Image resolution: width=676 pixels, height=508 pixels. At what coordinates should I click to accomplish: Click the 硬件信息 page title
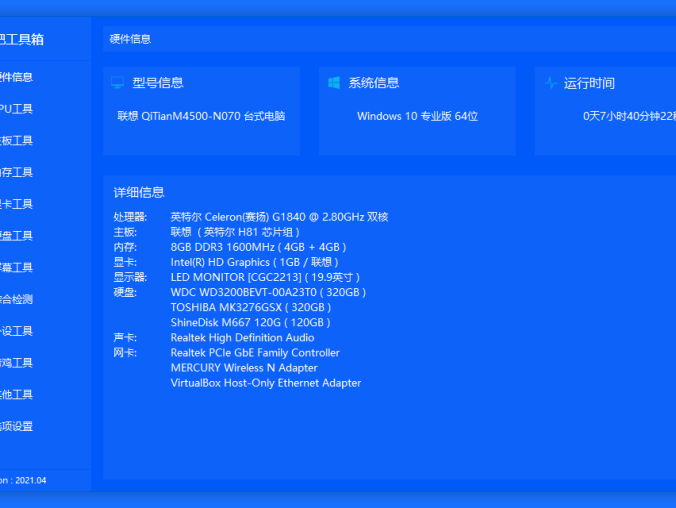pos(130,39)
